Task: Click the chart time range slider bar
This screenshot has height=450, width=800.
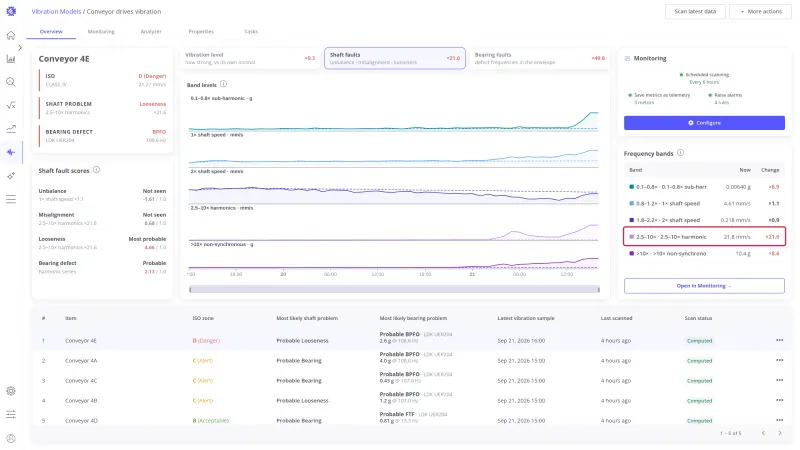Action: click(394, 289)
